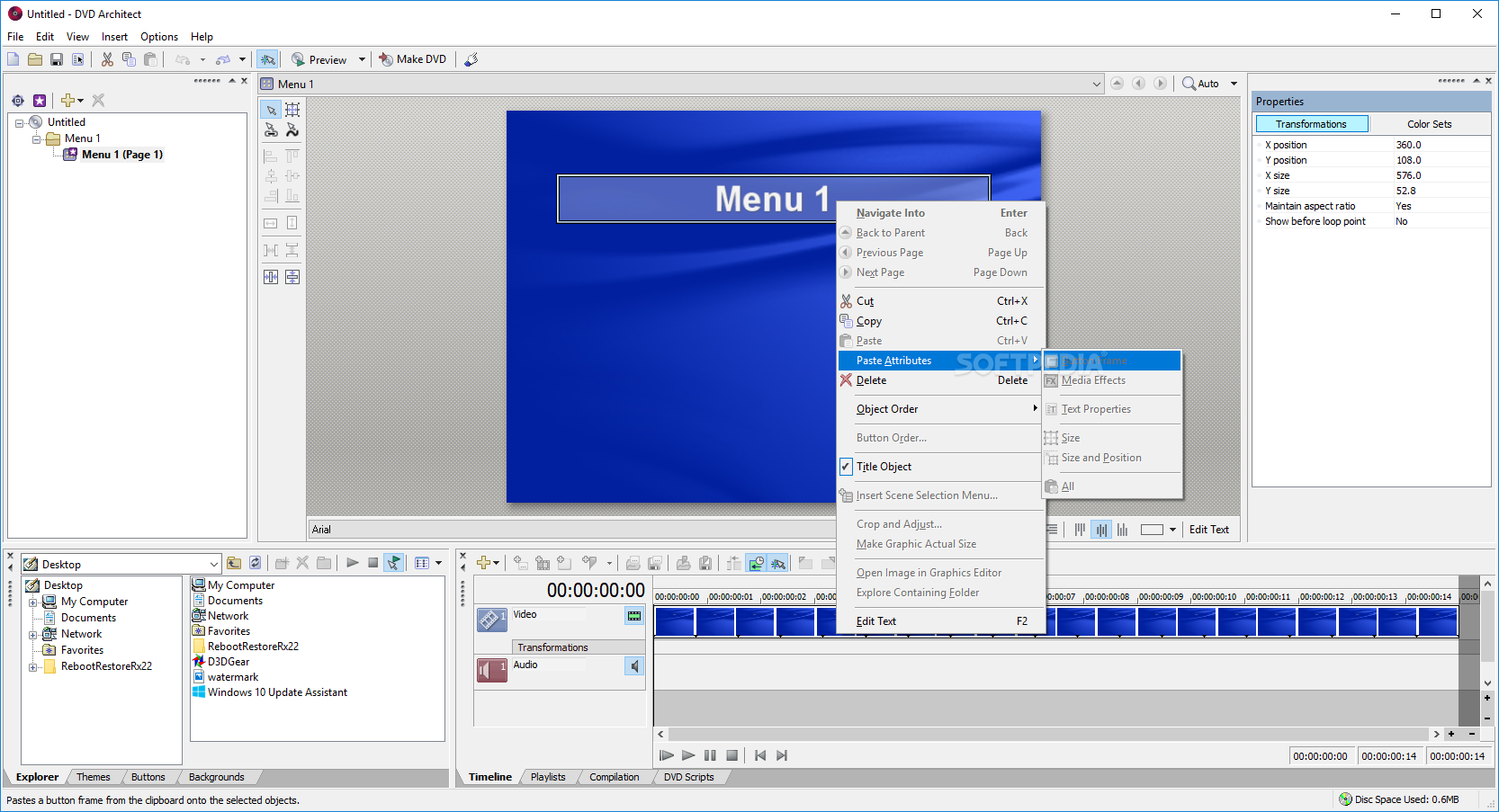Image resolution: width=1499 pixels, height=812 pixels.
Task: Collapse the Menu 1 node in the project tree
Action: [37, 138]
